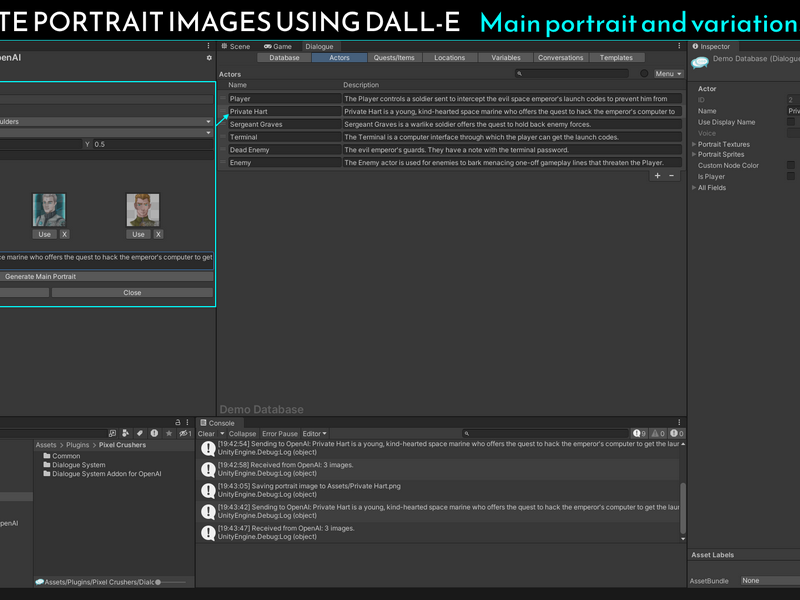This screenshot has width=800, height=600.
Task: Toggle the Project panel lock icon
Action: [178, 422]
